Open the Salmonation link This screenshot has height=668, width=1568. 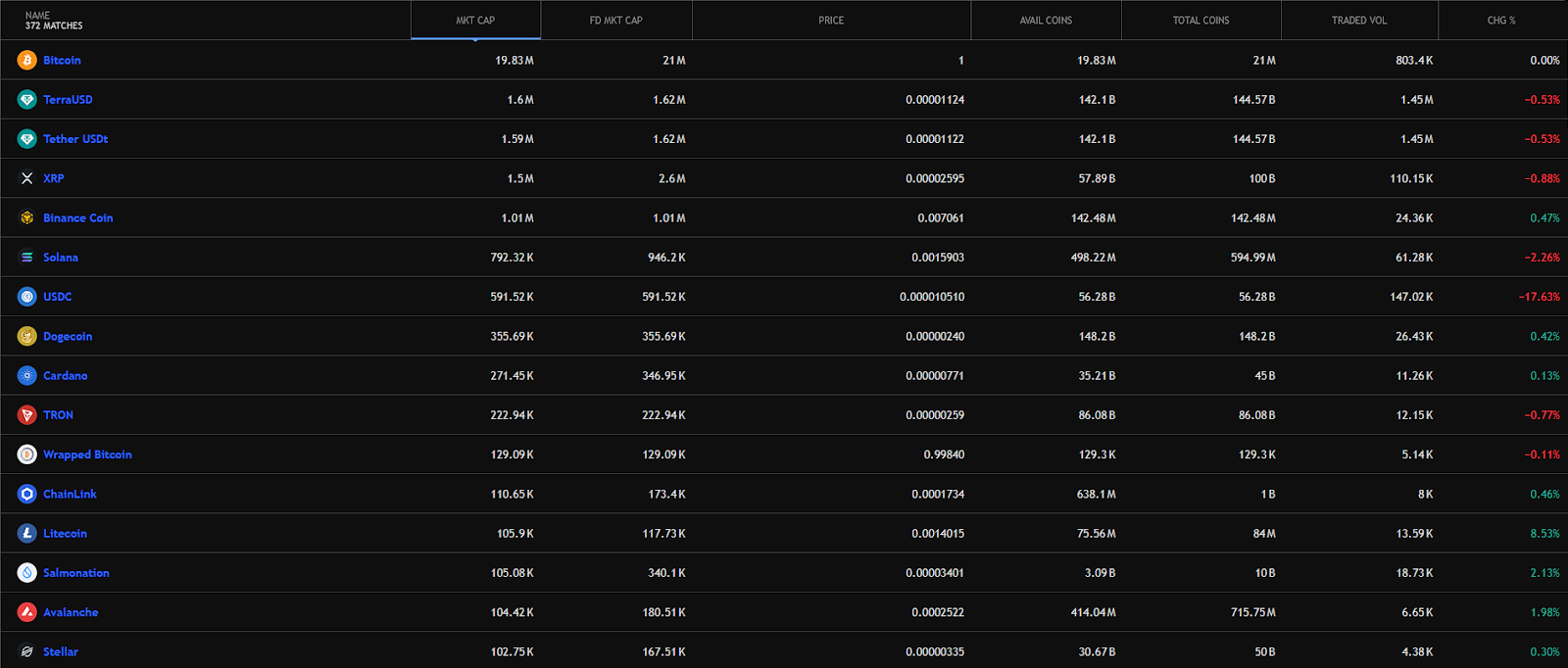pos(76,573)
